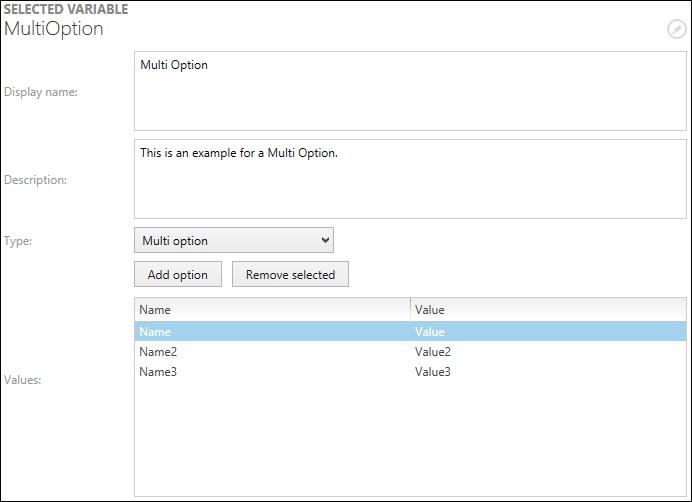Click into the Display name text field
The height and width of the screenshot is (502, 692).
[410, 91]
